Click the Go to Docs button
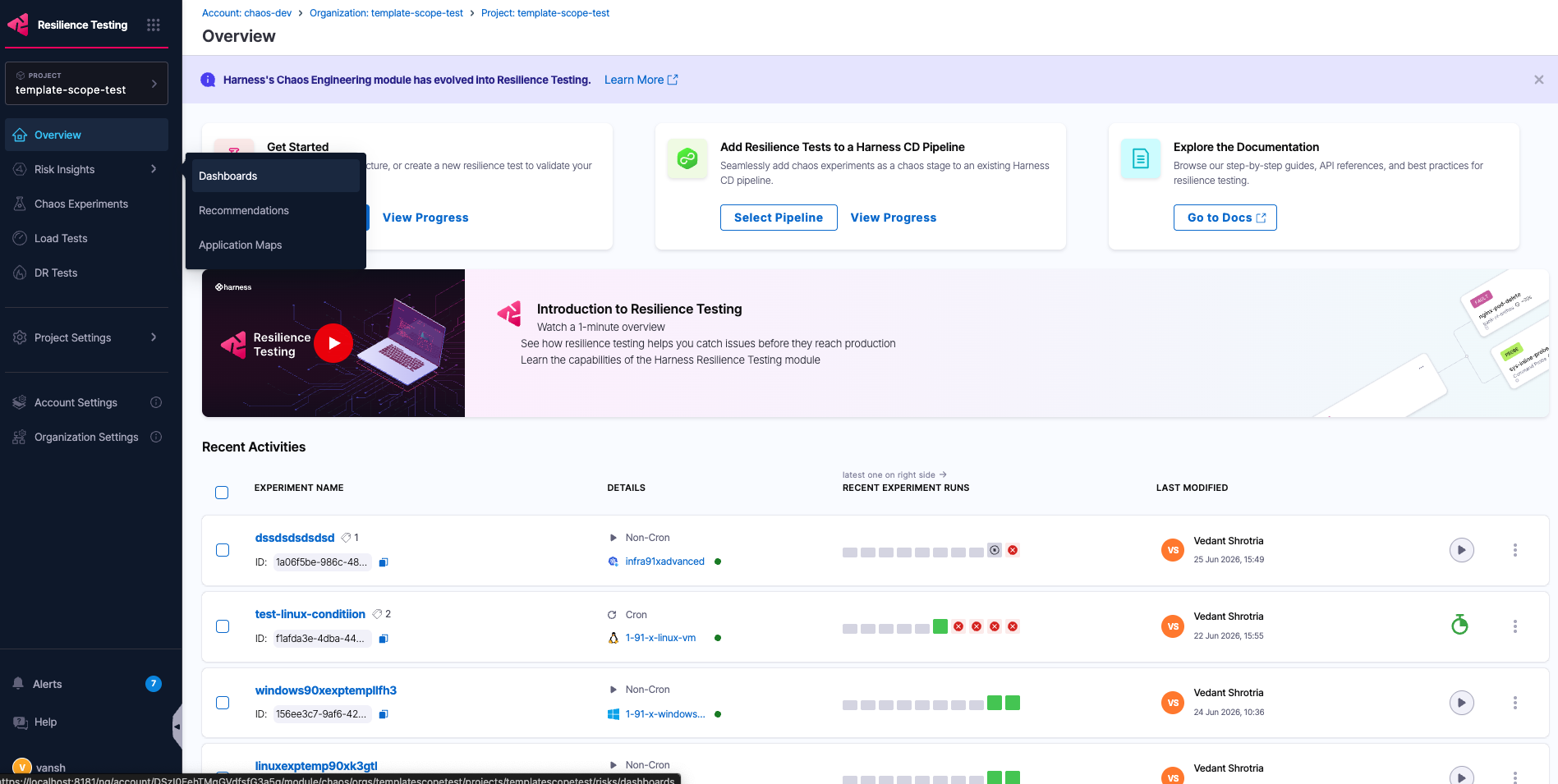 pyautogui.click(x=1225, y=218)
